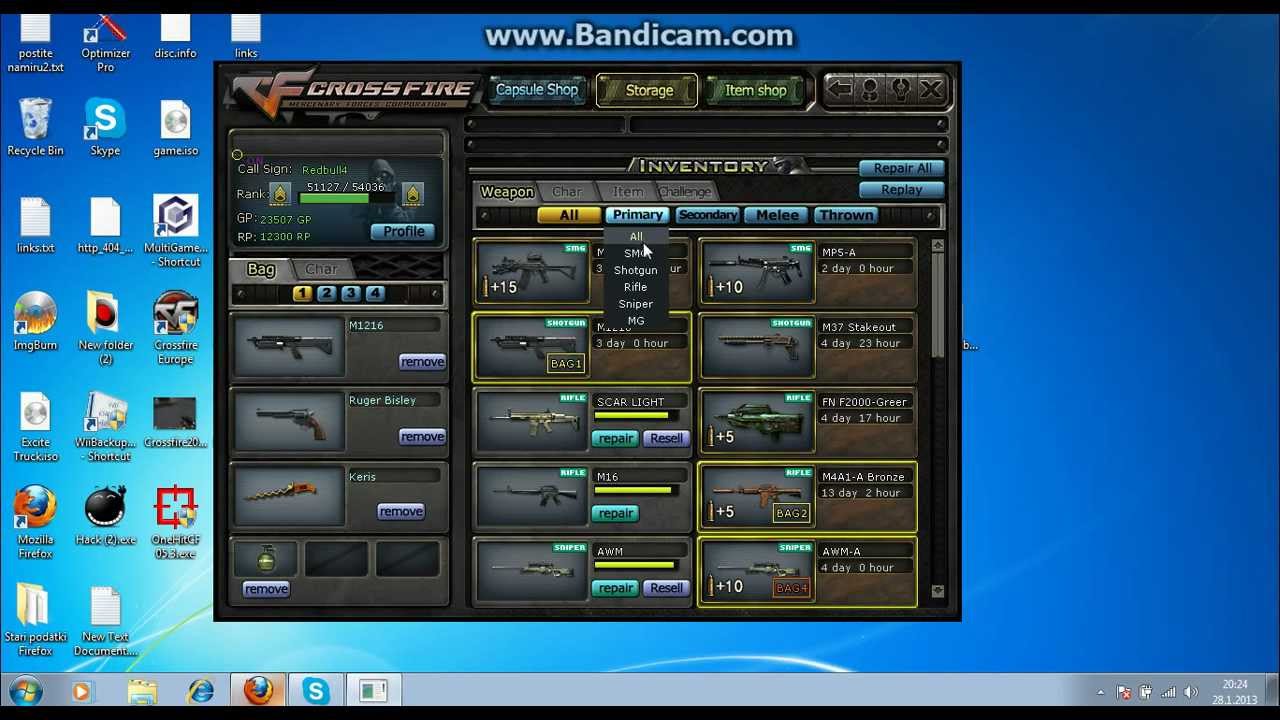Click the Repair All button

902,169
